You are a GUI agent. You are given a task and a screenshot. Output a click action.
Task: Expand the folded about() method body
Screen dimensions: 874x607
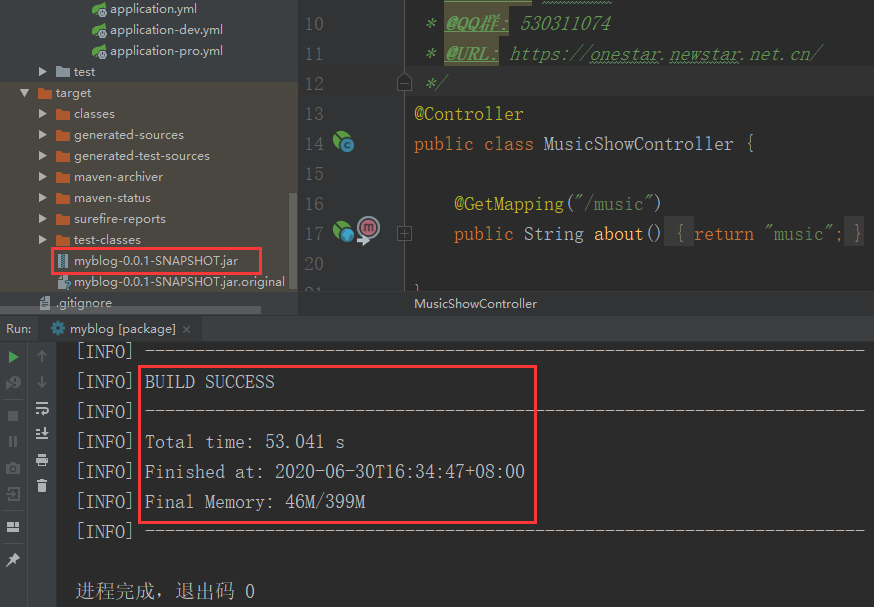pyautogui.click(x=404, y=234)
